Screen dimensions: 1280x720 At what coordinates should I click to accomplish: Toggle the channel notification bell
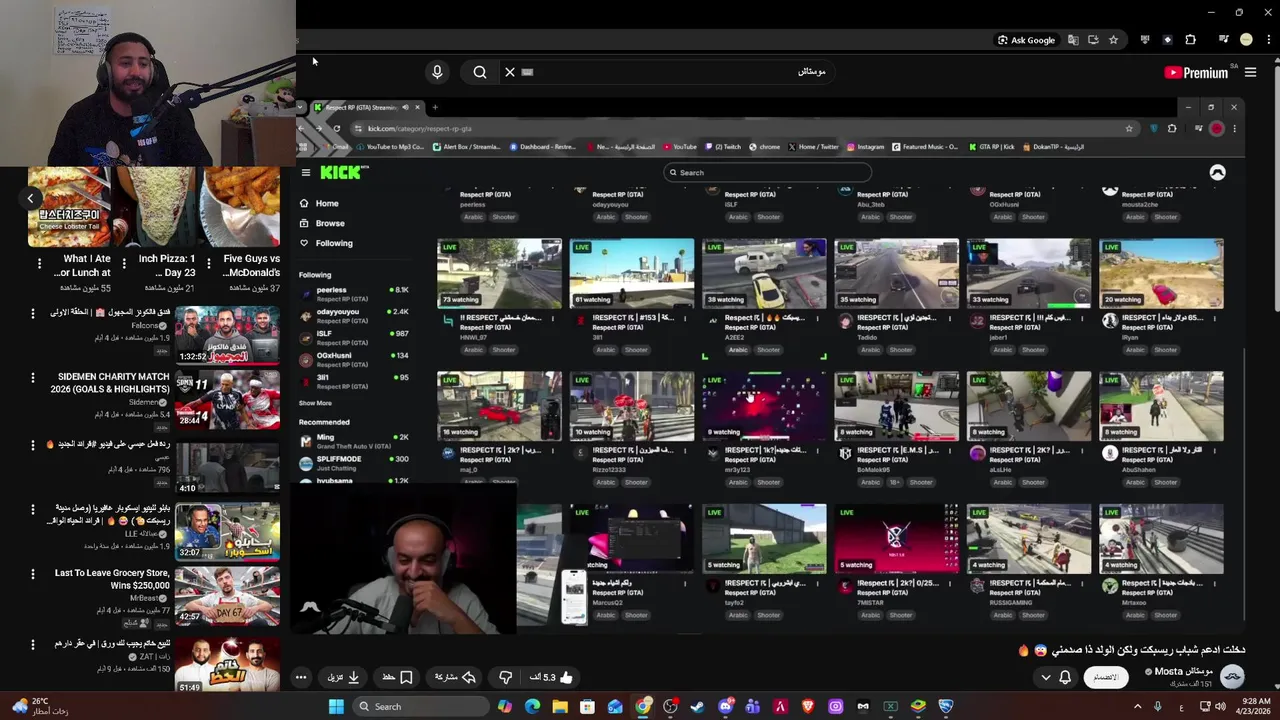point(1065,677)
